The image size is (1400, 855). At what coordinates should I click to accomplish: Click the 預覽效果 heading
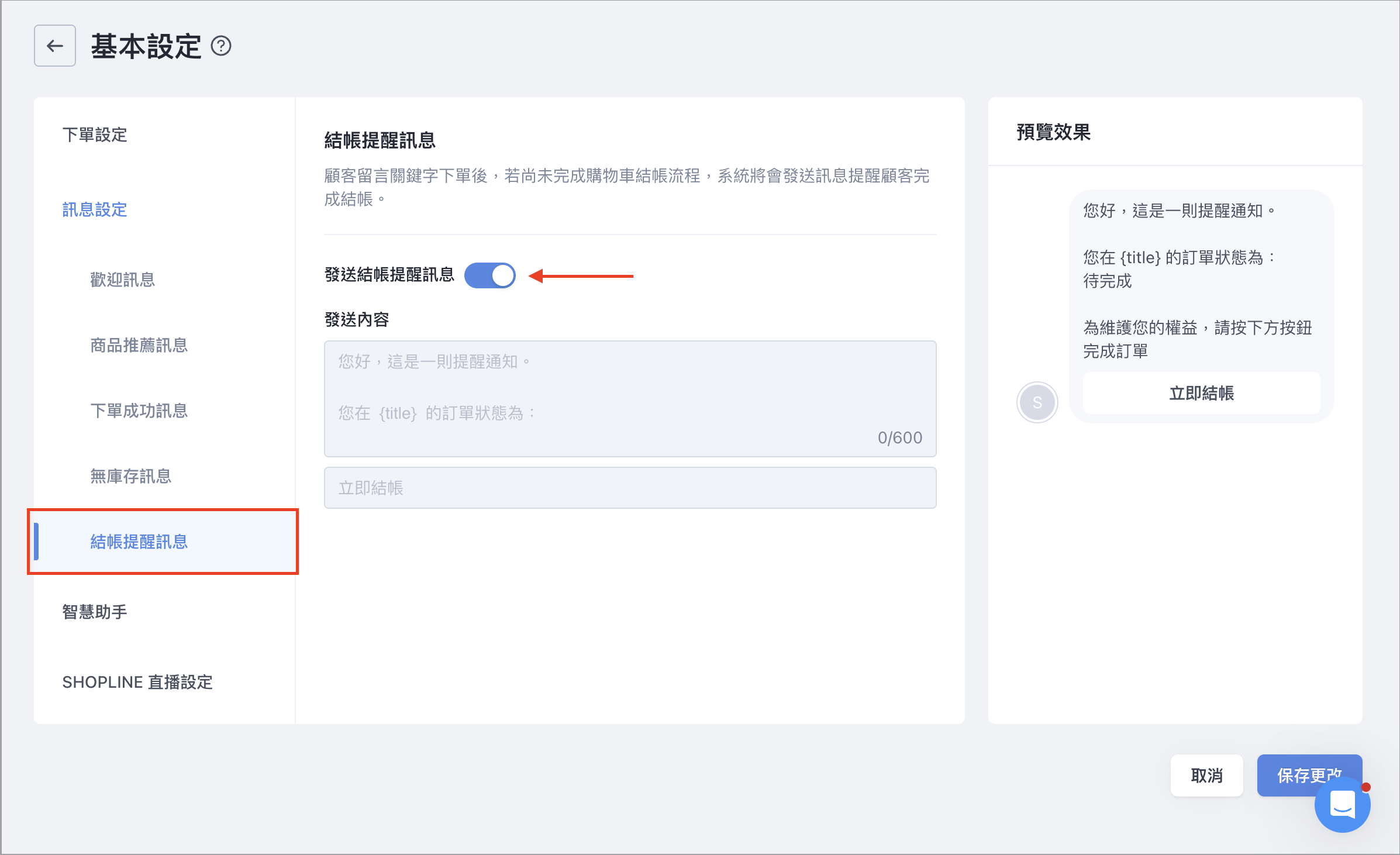(1054, 132)
